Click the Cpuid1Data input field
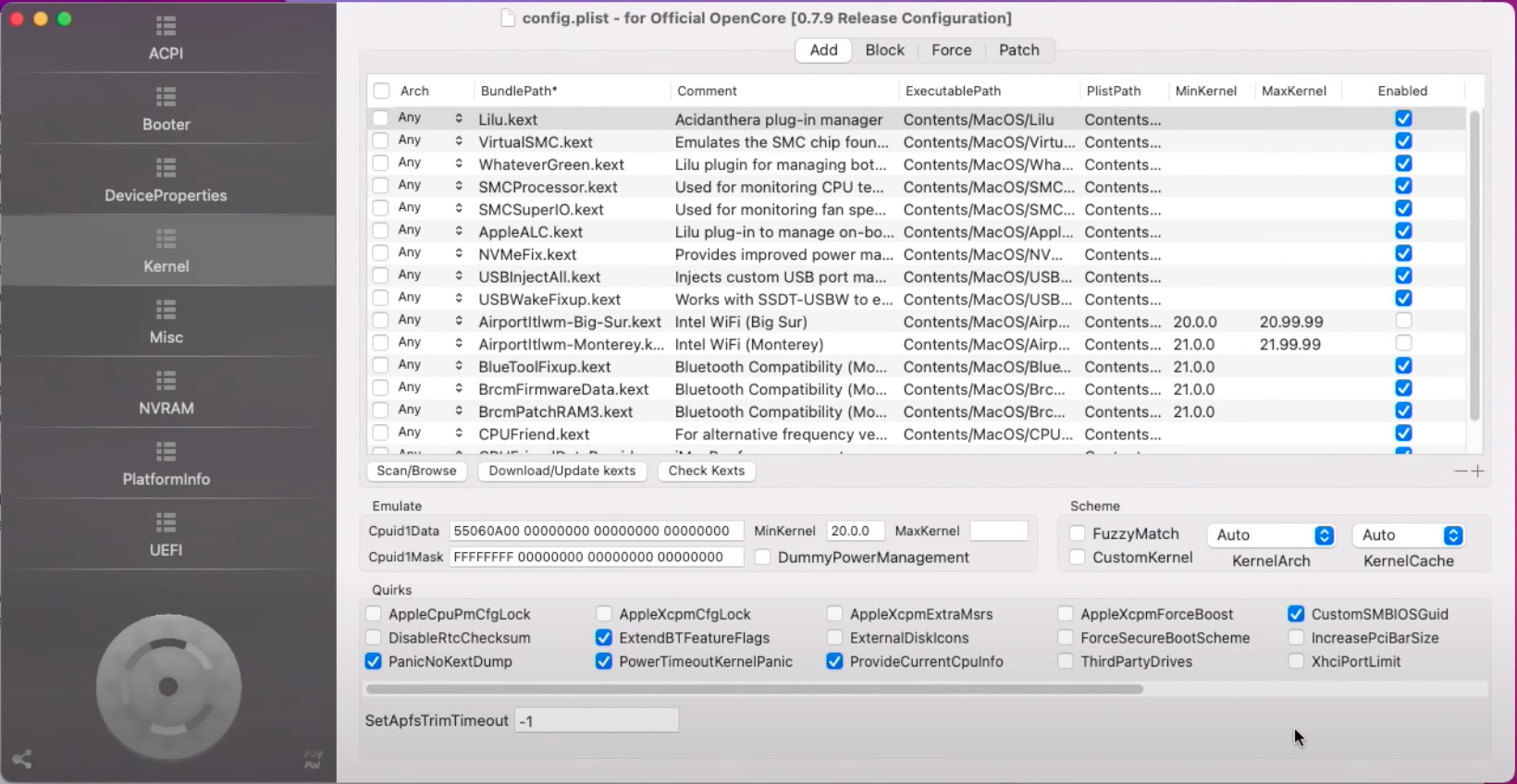The height and width of the screenshot is (784, 1517). 596,531
